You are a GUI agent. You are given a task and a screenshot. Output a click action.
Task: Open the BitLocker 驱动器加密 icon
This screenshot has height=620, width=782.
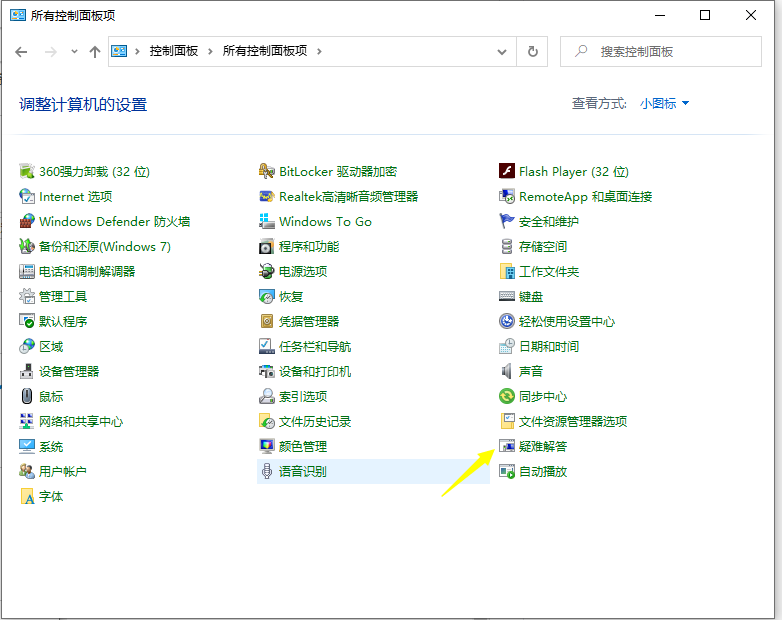267,172
